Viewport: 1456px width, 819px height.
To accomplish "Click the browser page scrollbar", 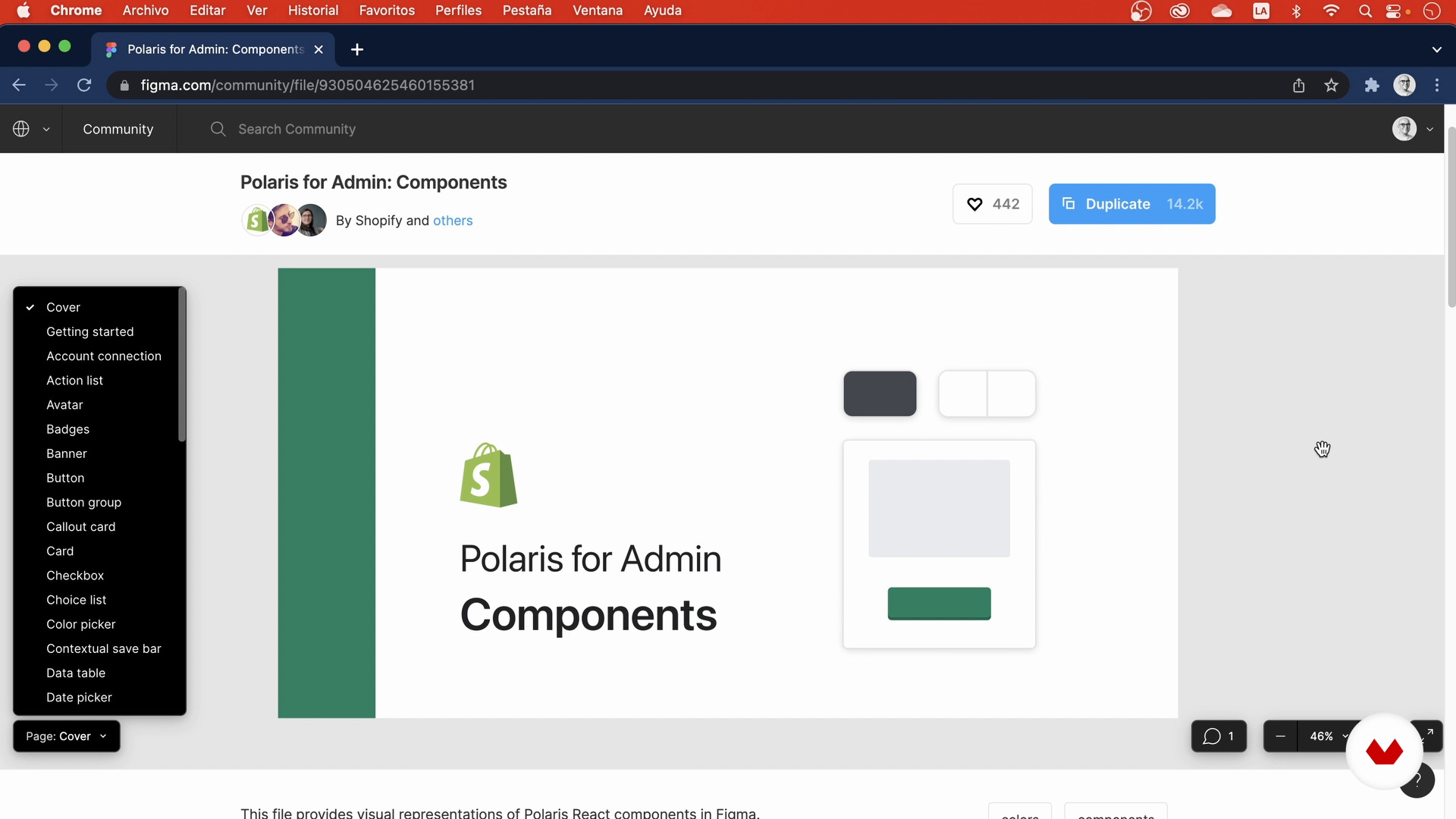I will click(x=1451, y=216).
